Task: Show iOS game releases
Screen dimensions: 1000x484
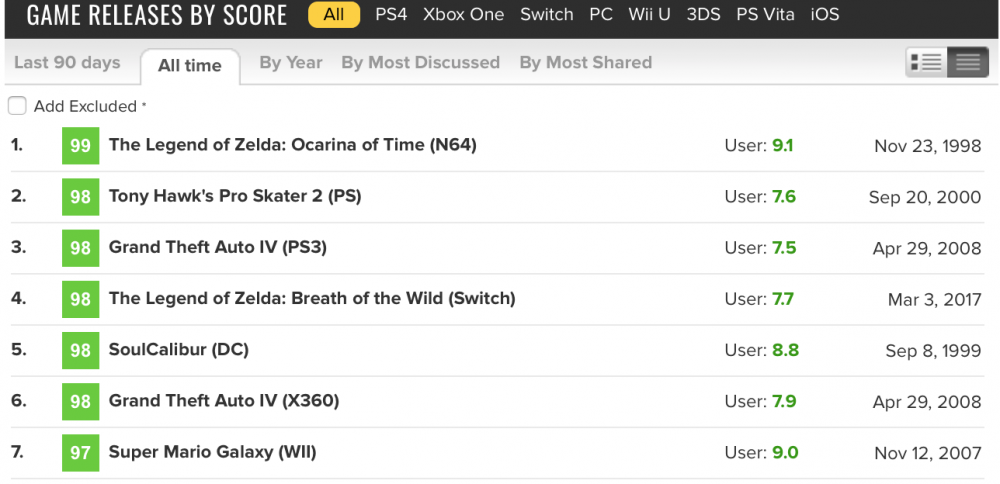Action: pos(825,15)
